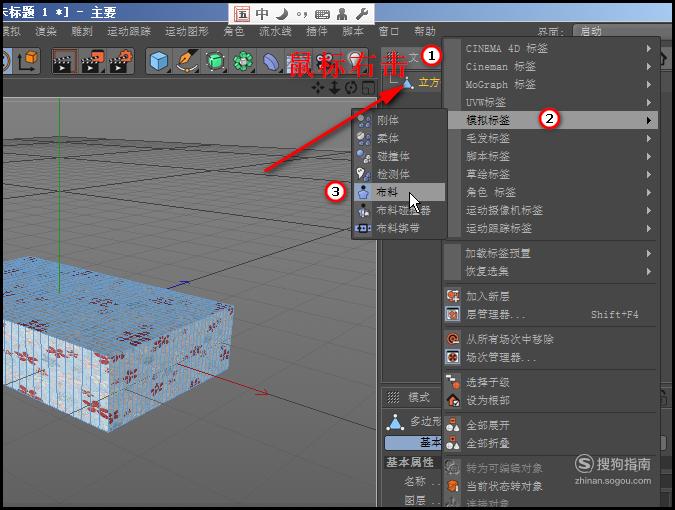Open the Bend deformer icon
675x510 pixels.
click(x=271, y=61)
